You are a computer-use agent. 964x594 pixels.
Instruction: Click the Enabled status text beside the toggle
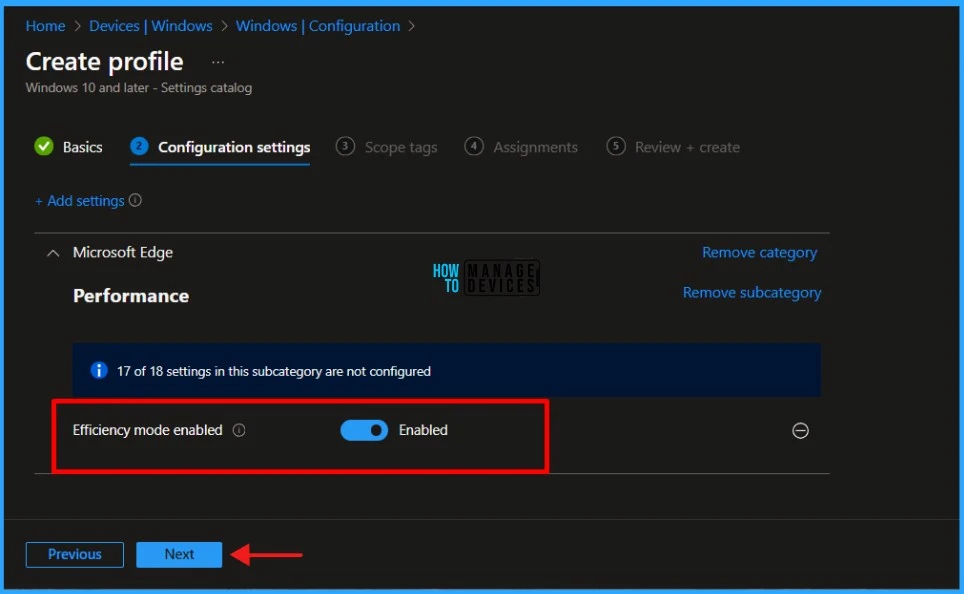click(423, 430)
